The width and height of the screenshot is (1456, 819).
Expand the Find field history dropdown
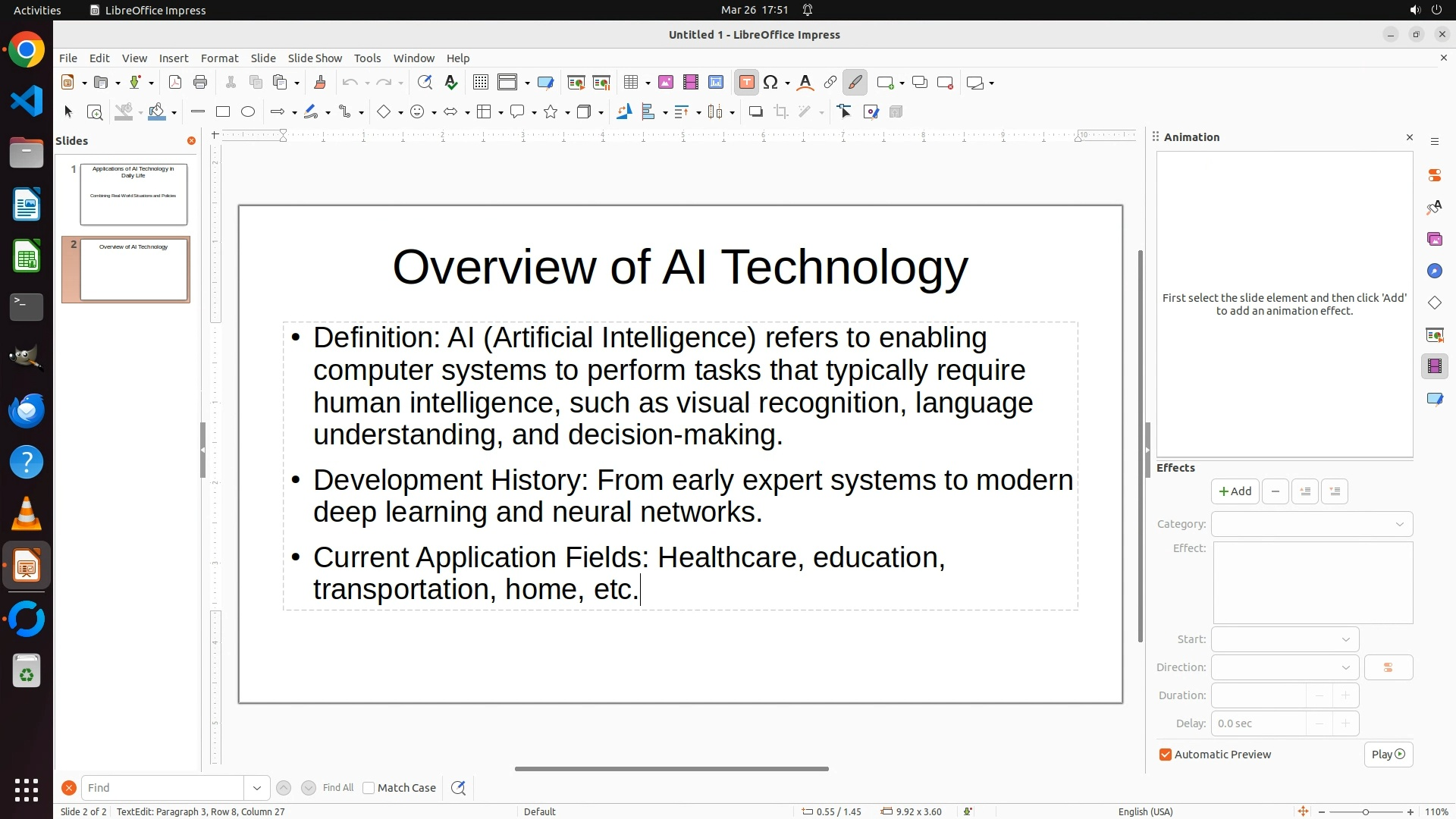pyautogui.click(x=256, y=788)
